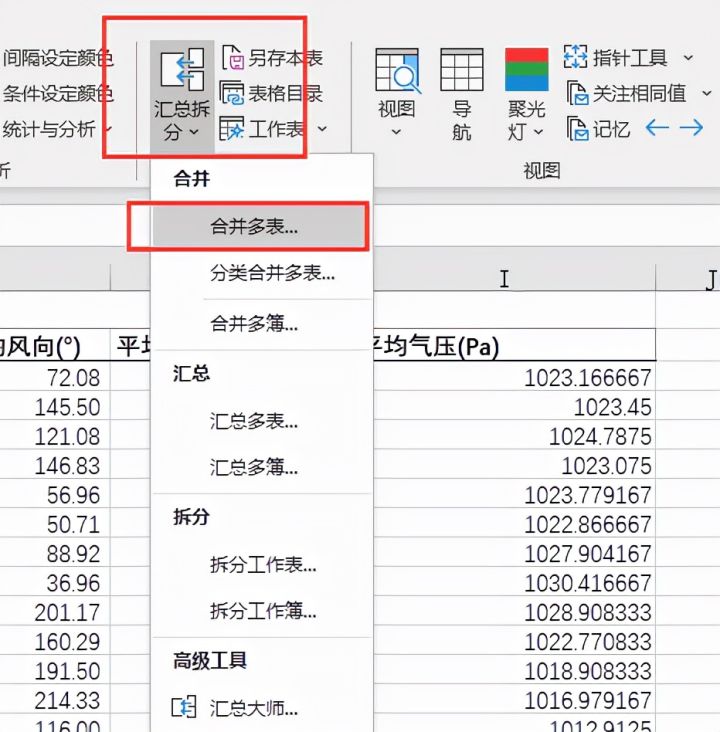This screenshot has height=732, width=720.
Task: Click cell with value 56.96
Action: [55, 495]
